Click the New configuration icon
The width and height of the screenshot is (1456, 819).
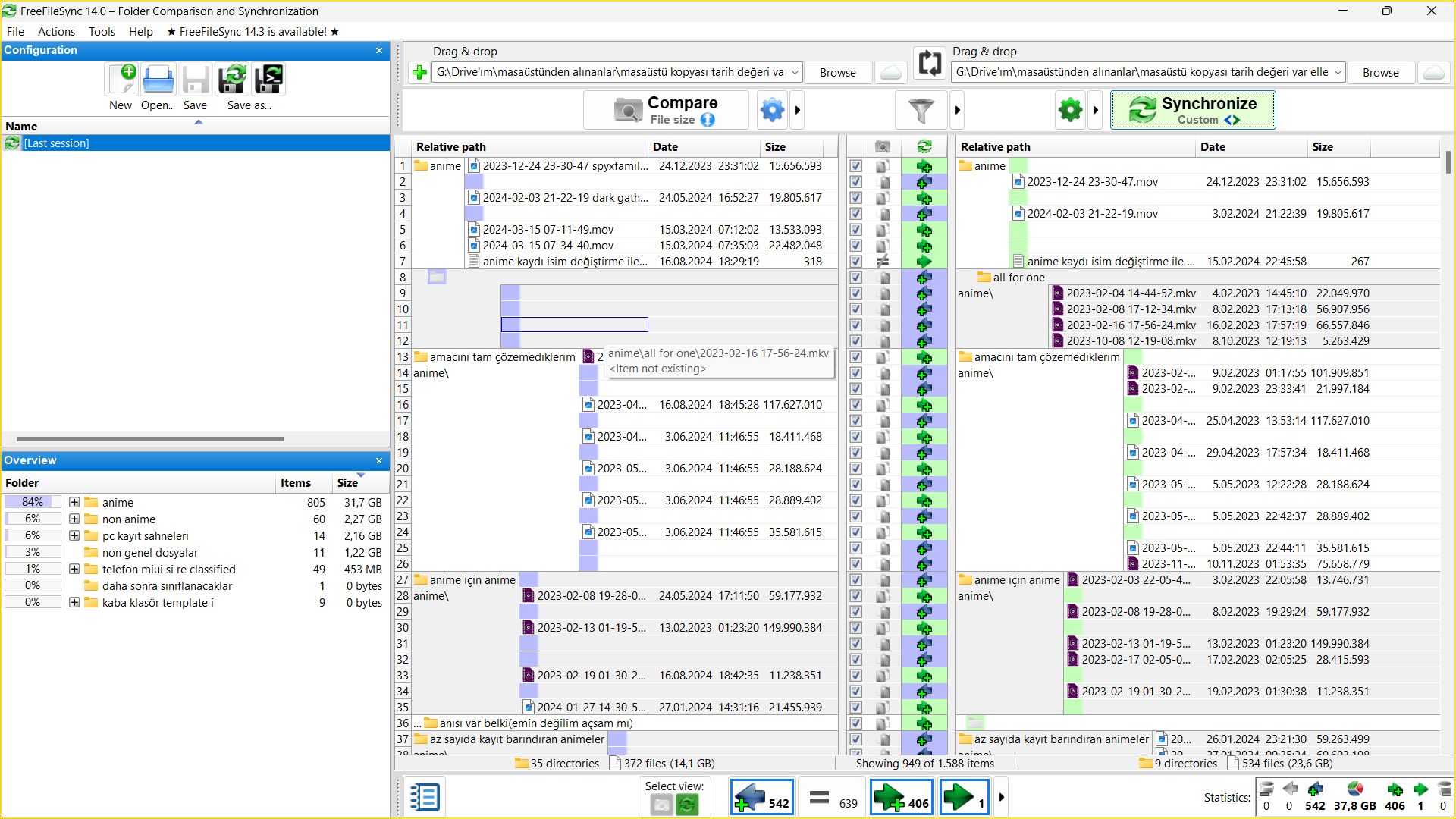(x=121, y=80)
